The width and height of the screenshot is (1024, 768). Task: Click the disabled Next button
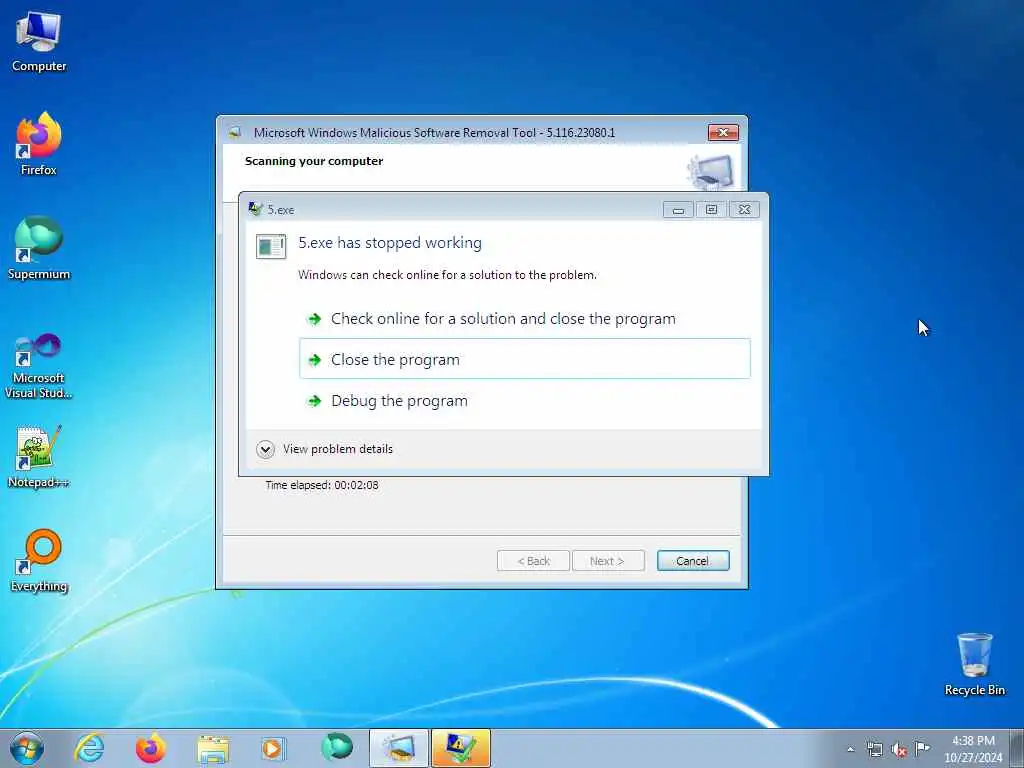[607, 560]
